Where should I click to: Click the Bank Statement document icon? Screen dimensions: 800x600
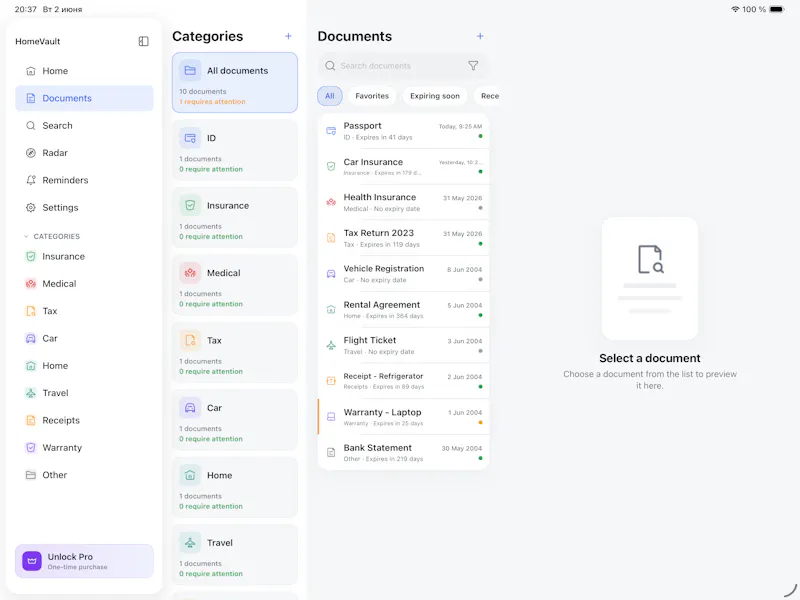point(331,453)
